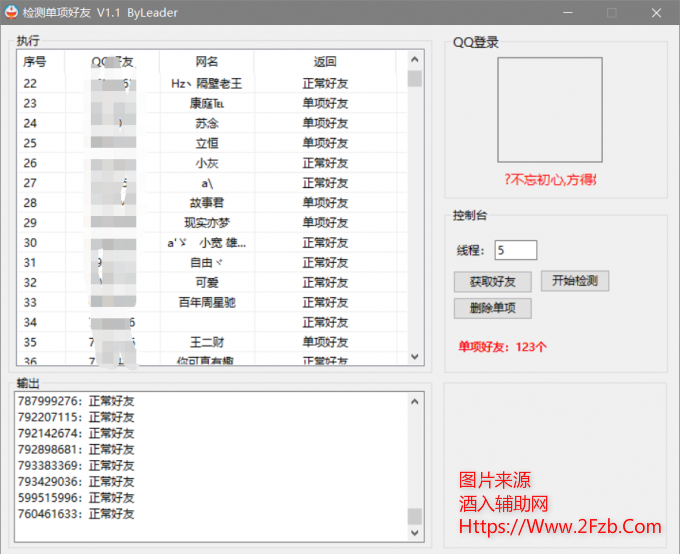Focus the 线程 thread count input
The width and height of the screenshot is (680, 554).
pyautogui.click(x=516, y=250)
